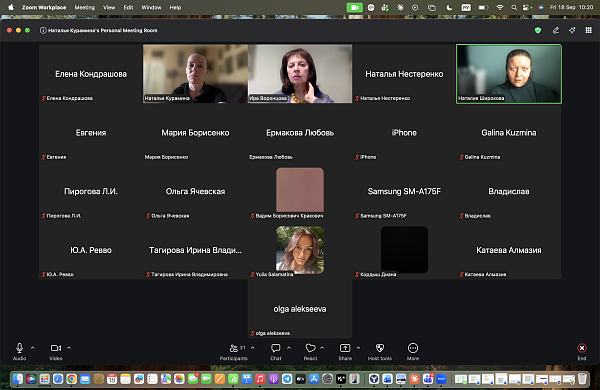The width and height of the screenshot is (600, 390).
Task: Open the Edit menu
Action: [128, 7]
